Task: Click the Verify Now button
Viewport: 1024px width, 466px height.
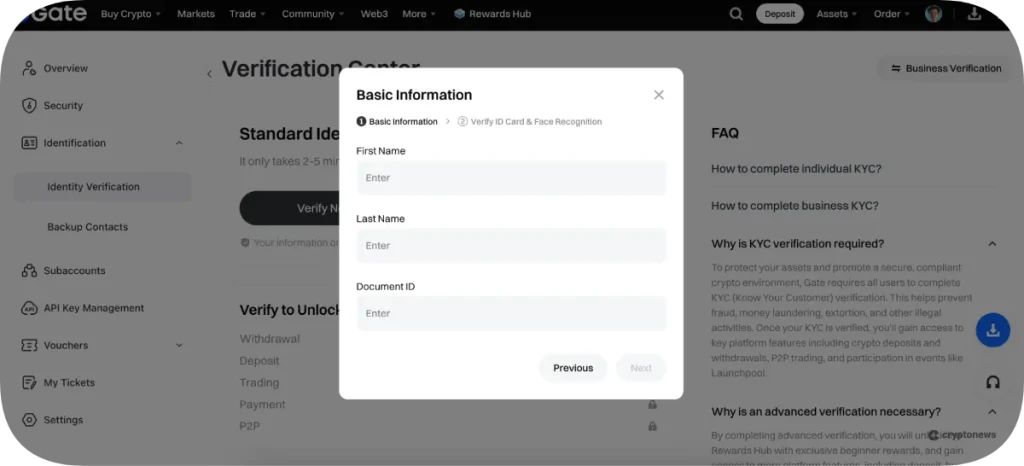Action: tap(291, 208)
